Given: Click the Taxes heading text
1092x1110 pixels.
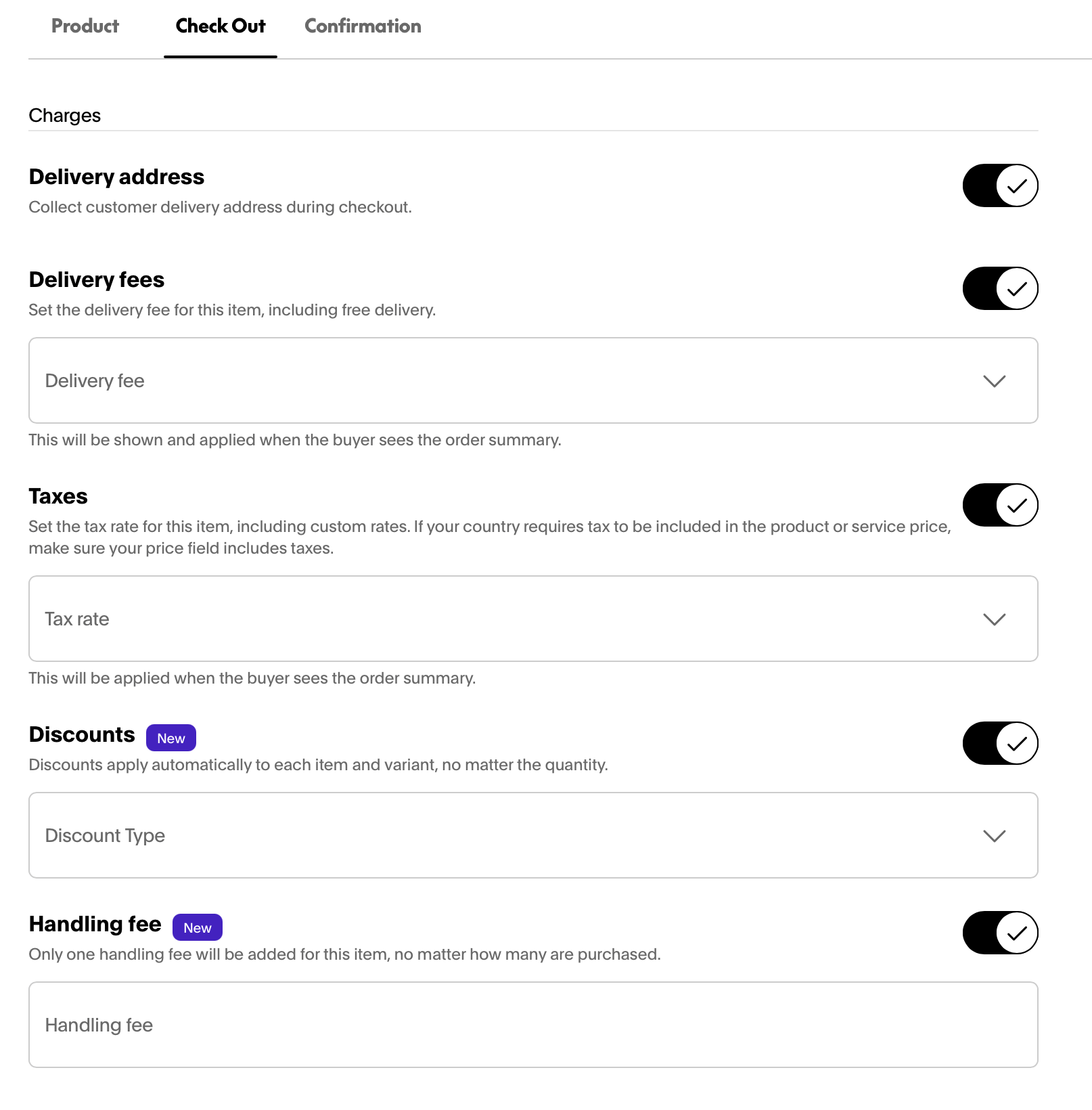Looking at the screenshot, I should point(58,497).
